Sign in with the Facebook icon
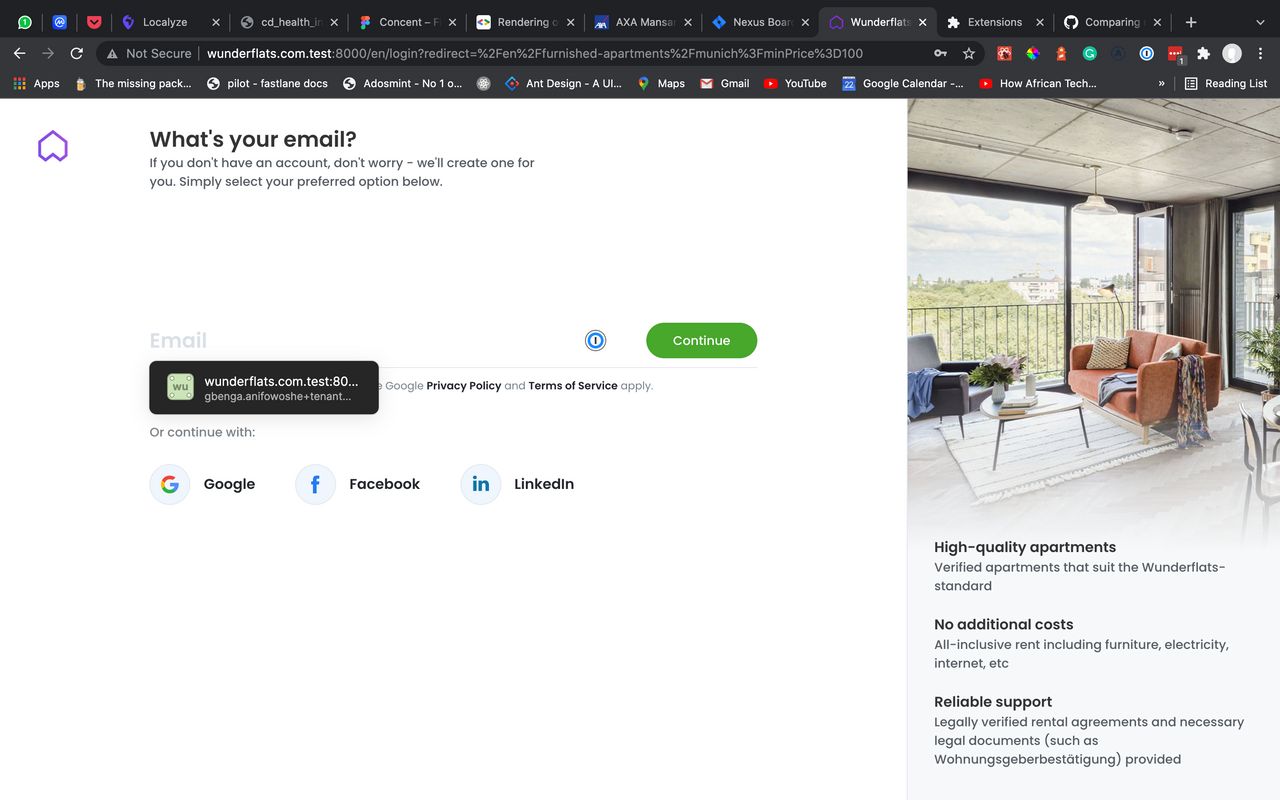1280x800 pixels. [x=315, y=484]
